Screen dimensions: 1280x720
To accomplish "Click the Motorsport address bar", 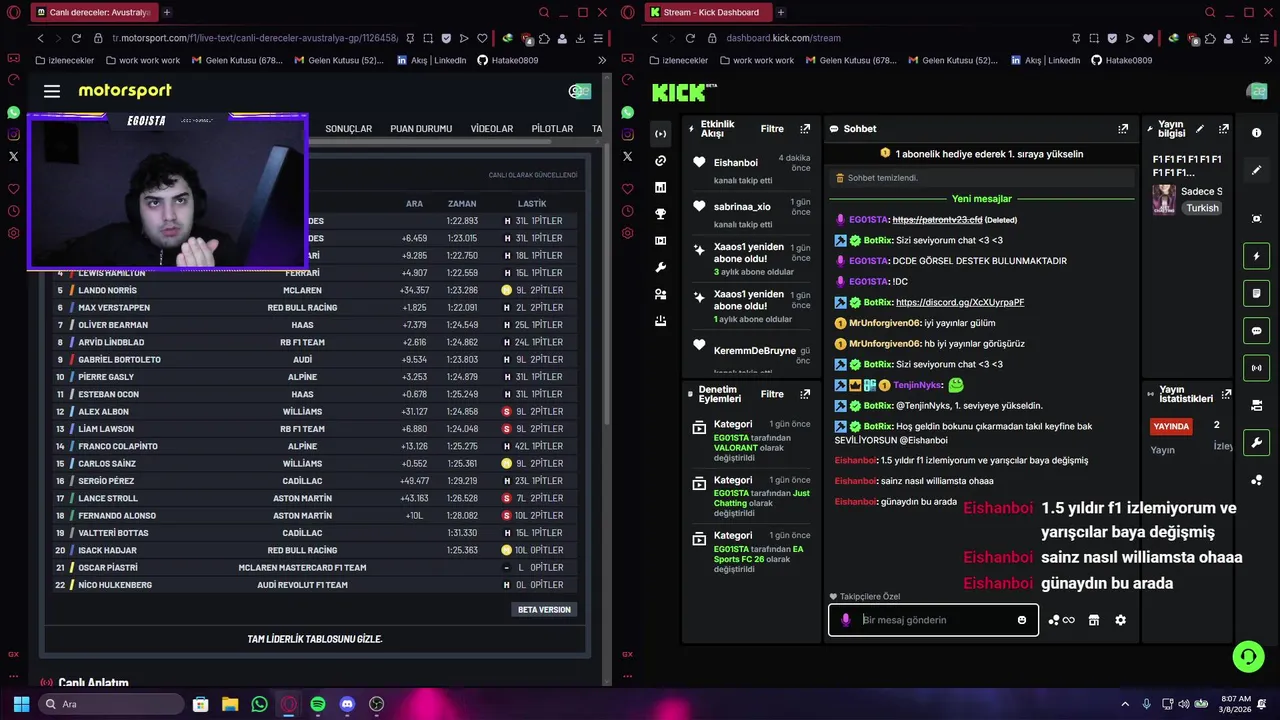I will (254, 38).
